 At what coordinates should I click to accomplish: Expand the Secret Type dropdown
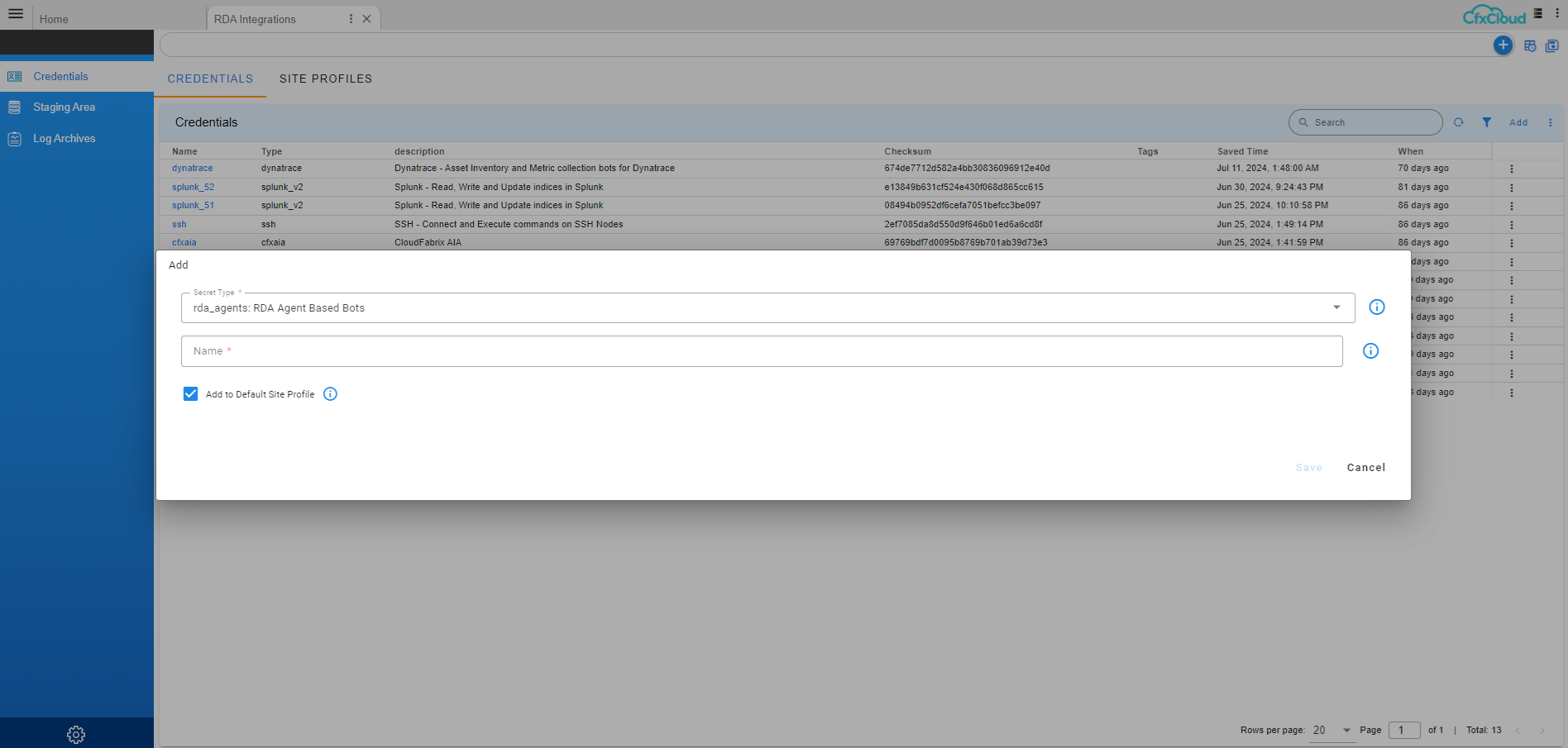(1336, 307)
